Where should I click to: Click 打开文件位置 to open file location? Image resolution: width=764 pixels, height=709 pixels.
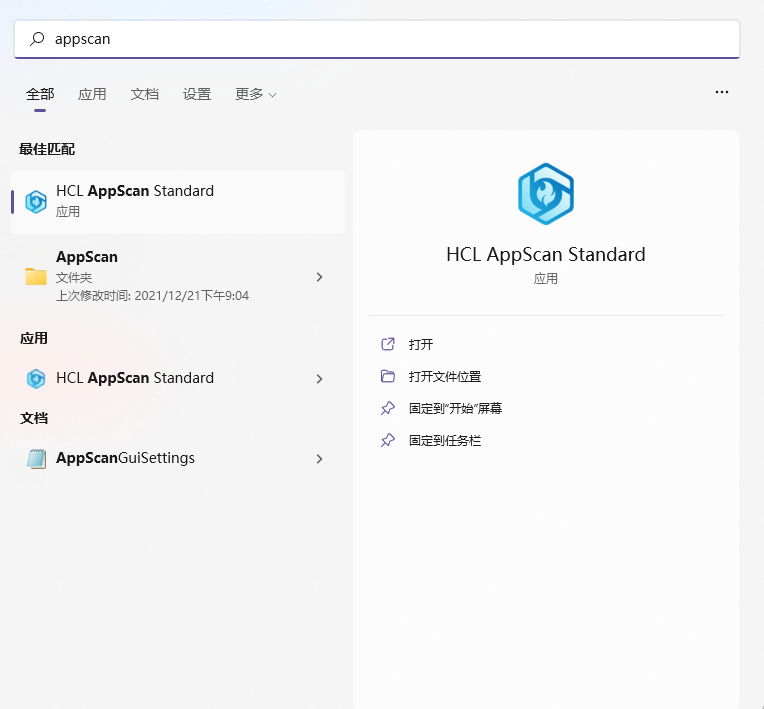click(x=445, y=376)
